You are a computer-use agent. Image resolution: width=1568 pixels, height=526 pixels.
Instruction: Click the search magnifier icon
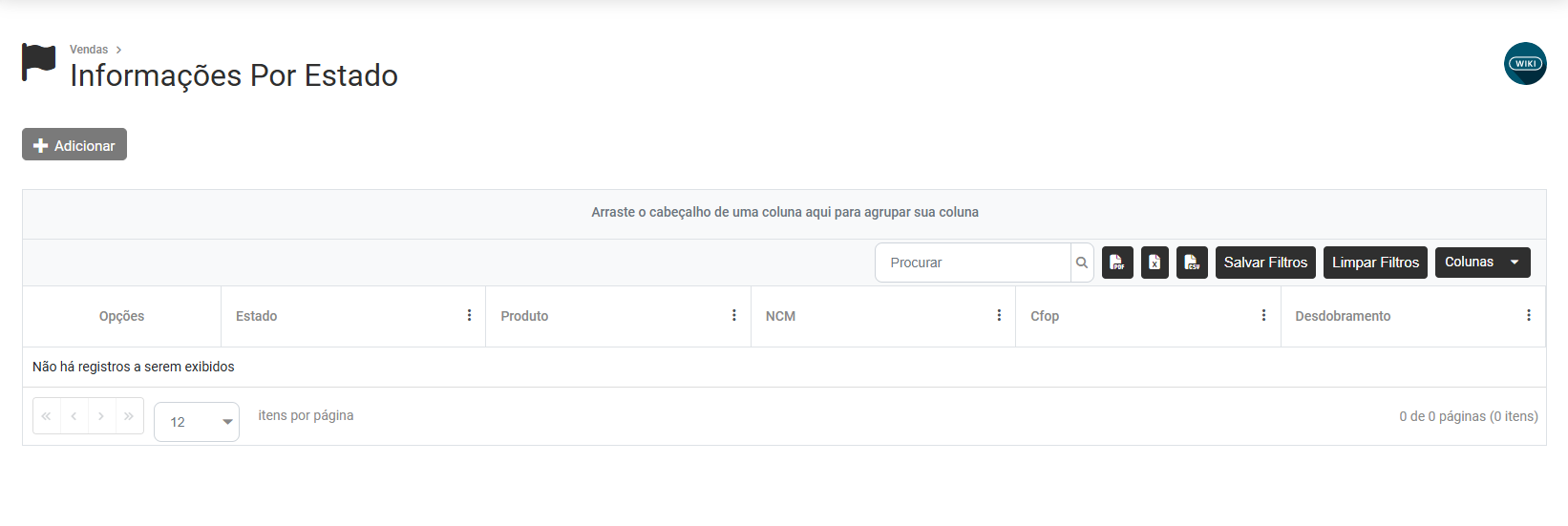[1082, 263]
